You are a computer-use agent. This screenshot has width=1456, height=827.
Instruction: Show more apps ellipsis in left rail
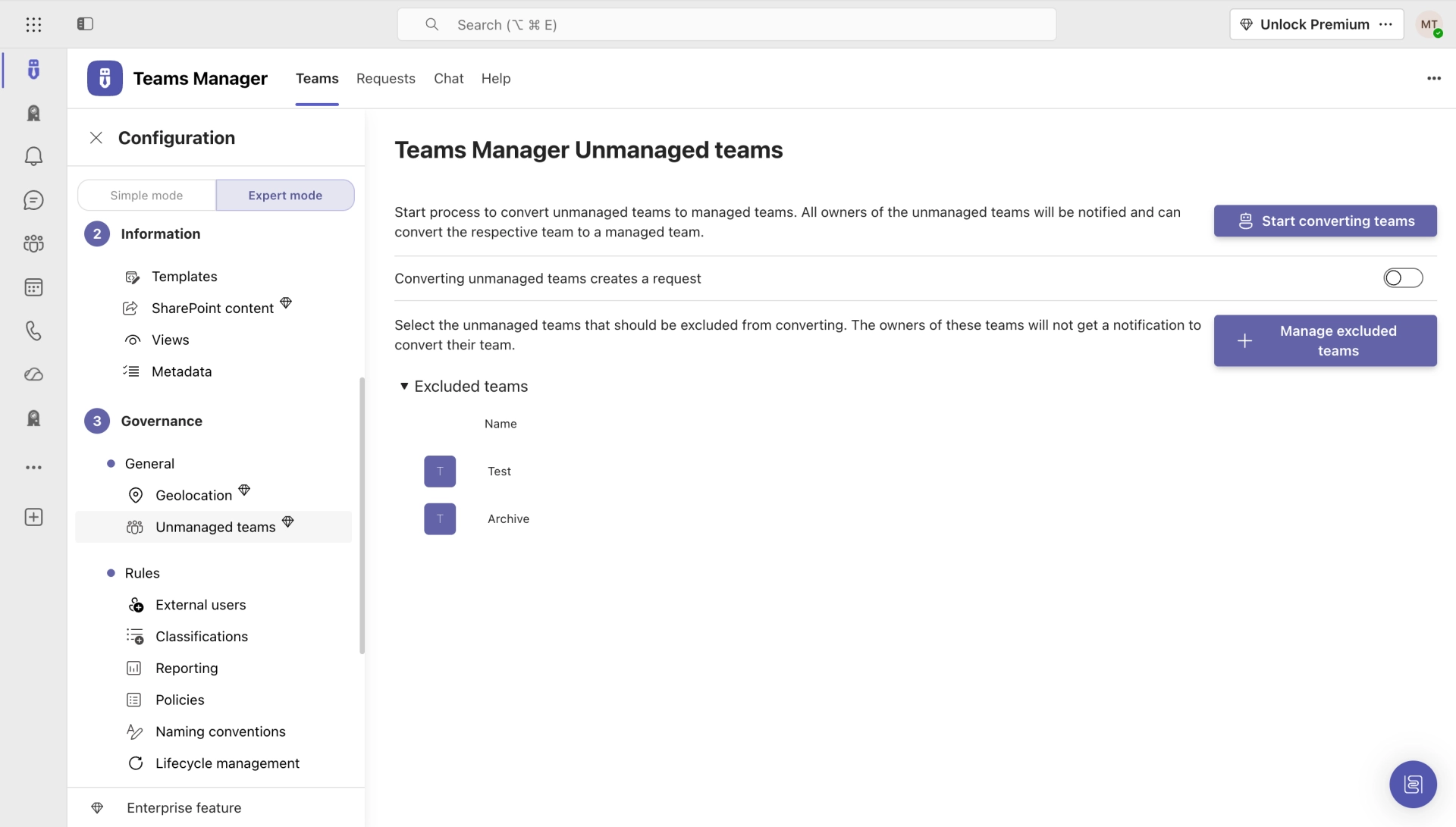tap(33, 468)
